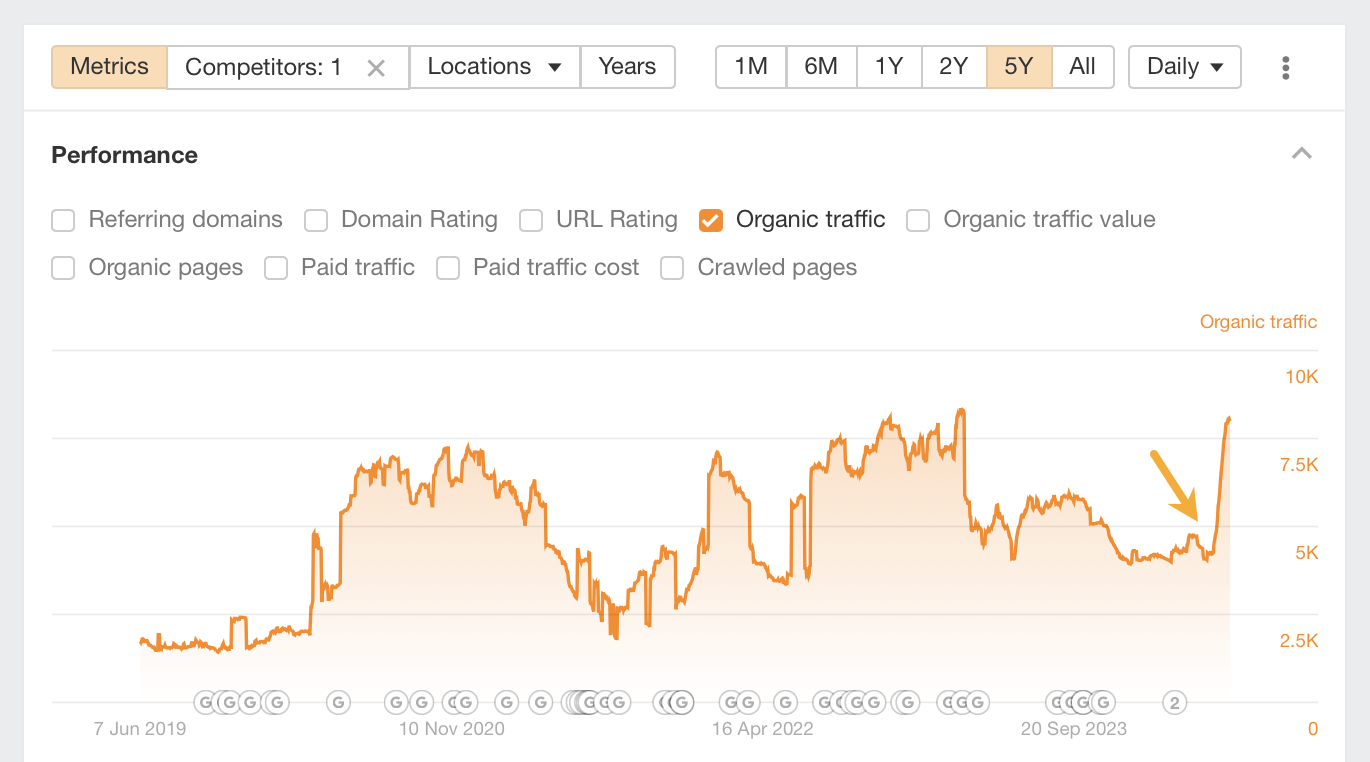Click the G update marker near 7 Jun 2019

(x=205, y=702)
